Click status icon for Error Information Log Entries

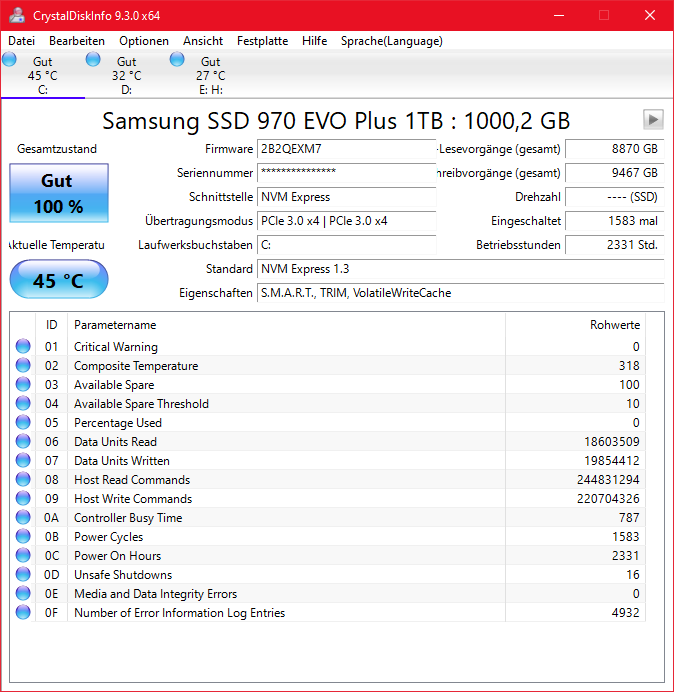coord(23,612)
